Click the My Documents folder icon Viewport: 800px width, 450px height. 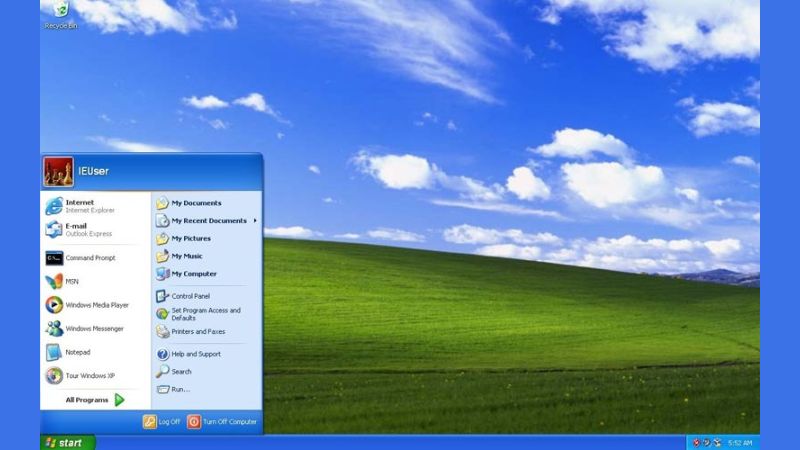click(162, 203)
